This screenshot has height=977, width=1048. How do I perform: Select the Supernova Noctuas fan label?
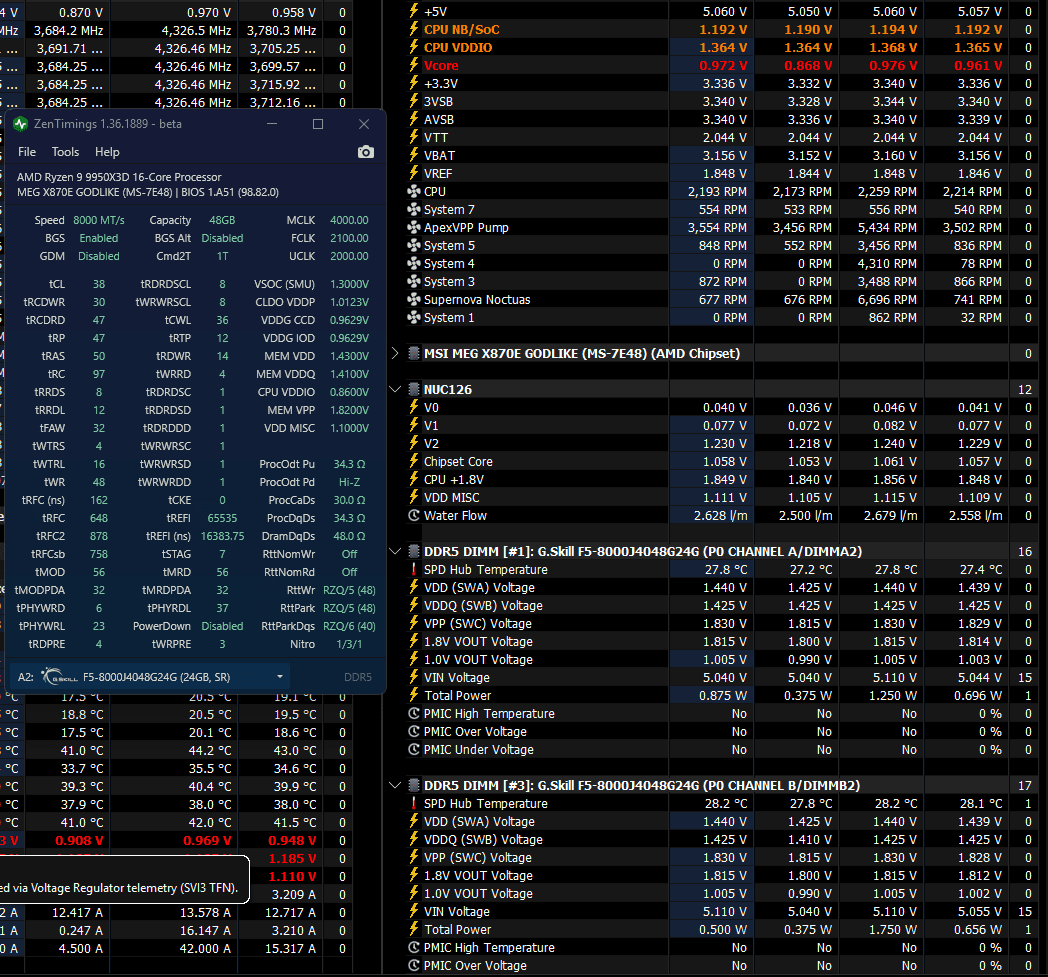pos(477,300)
